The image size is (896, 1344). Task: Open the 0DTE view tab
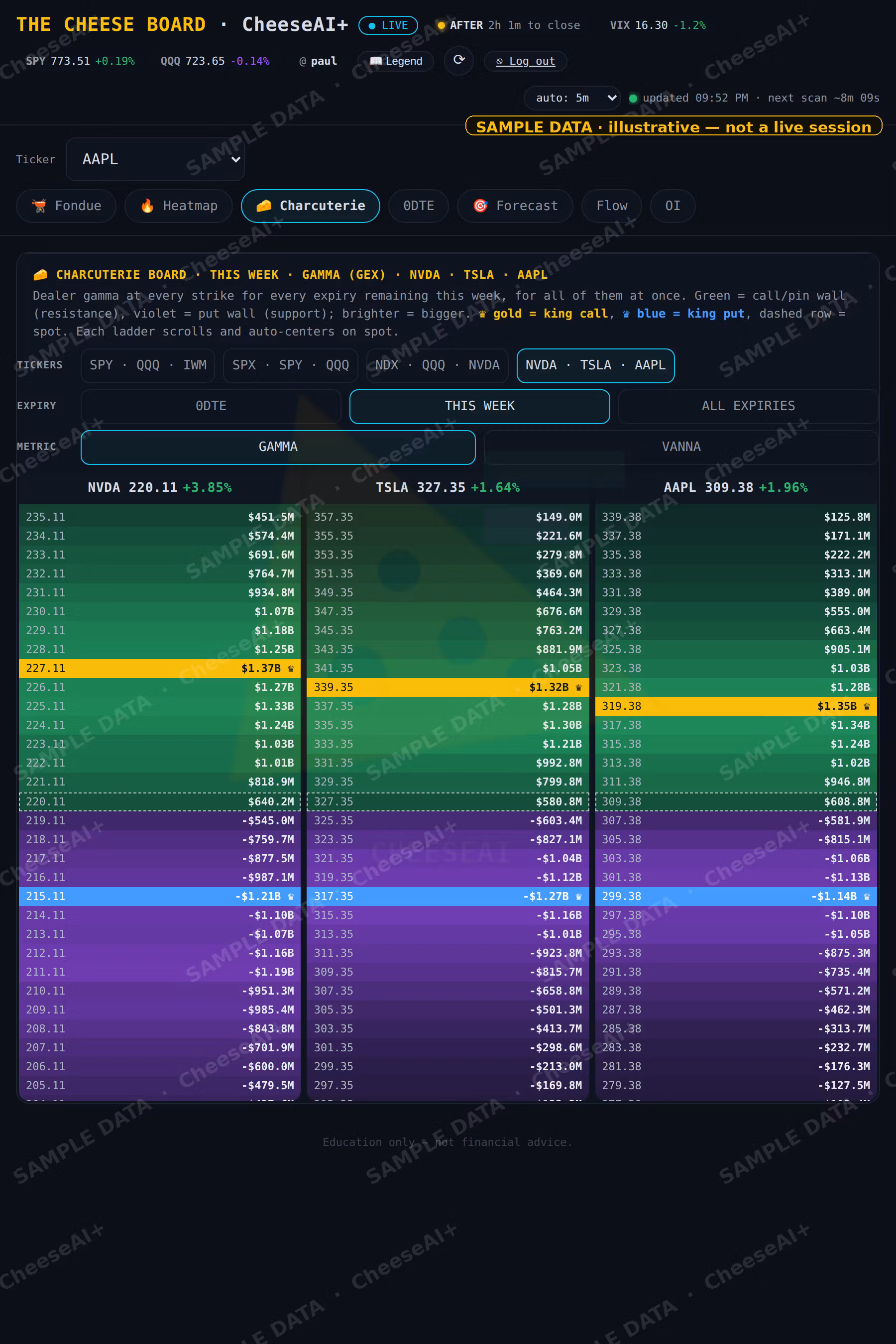[x=418, y=206]
